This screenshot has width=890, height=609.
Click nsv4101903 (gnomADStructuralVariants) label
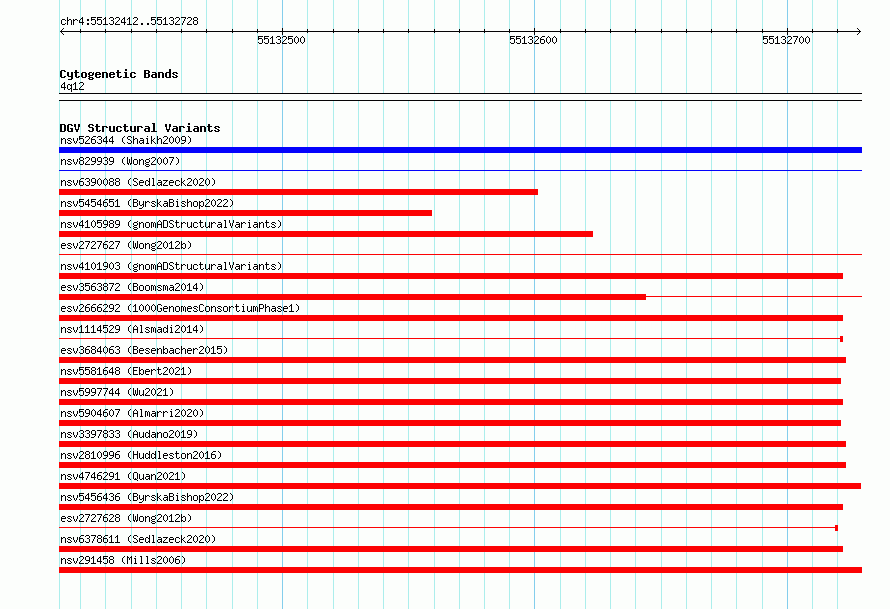pos(171,266)
